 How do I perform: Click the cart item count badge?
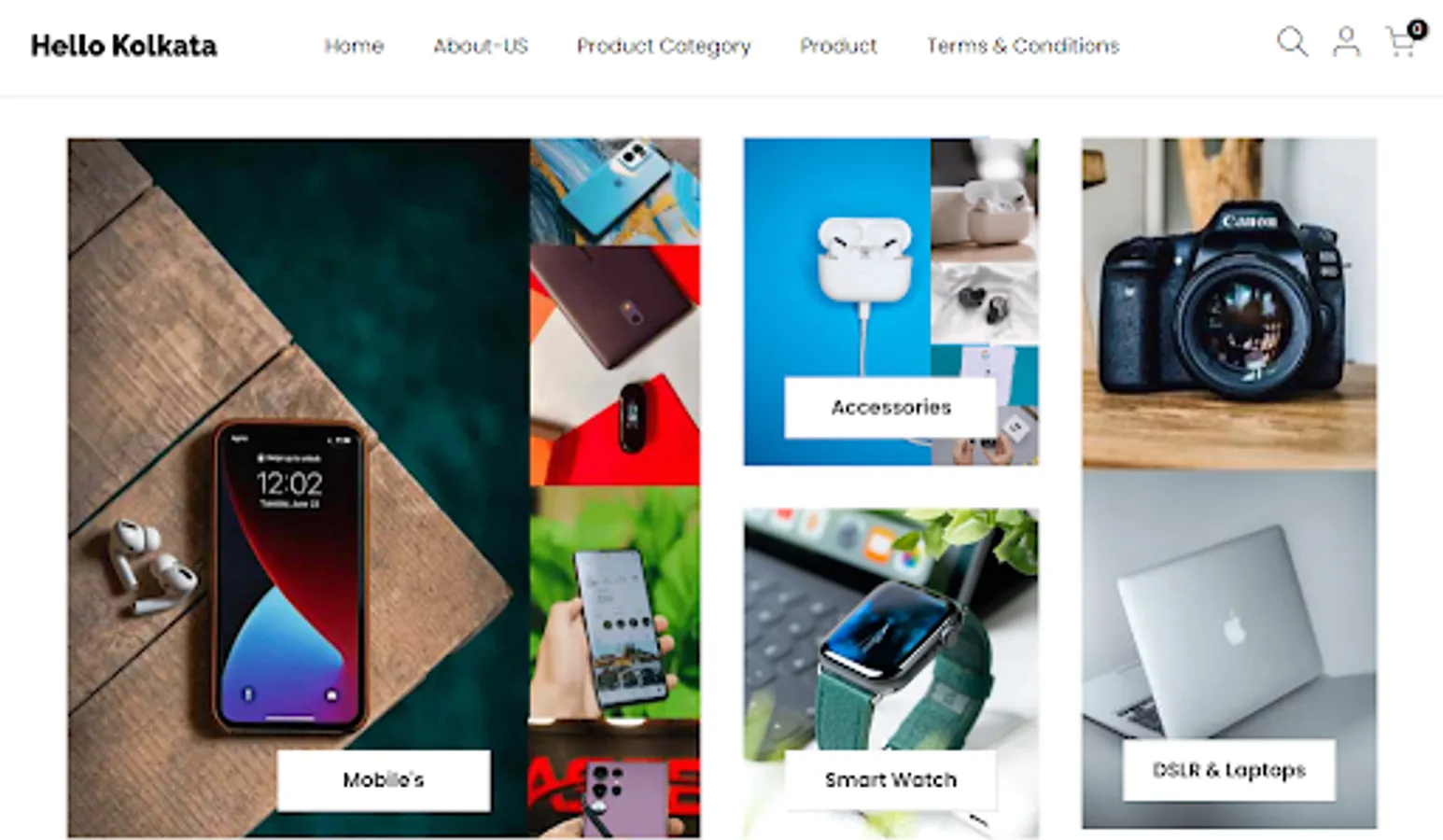(1417, 29)
